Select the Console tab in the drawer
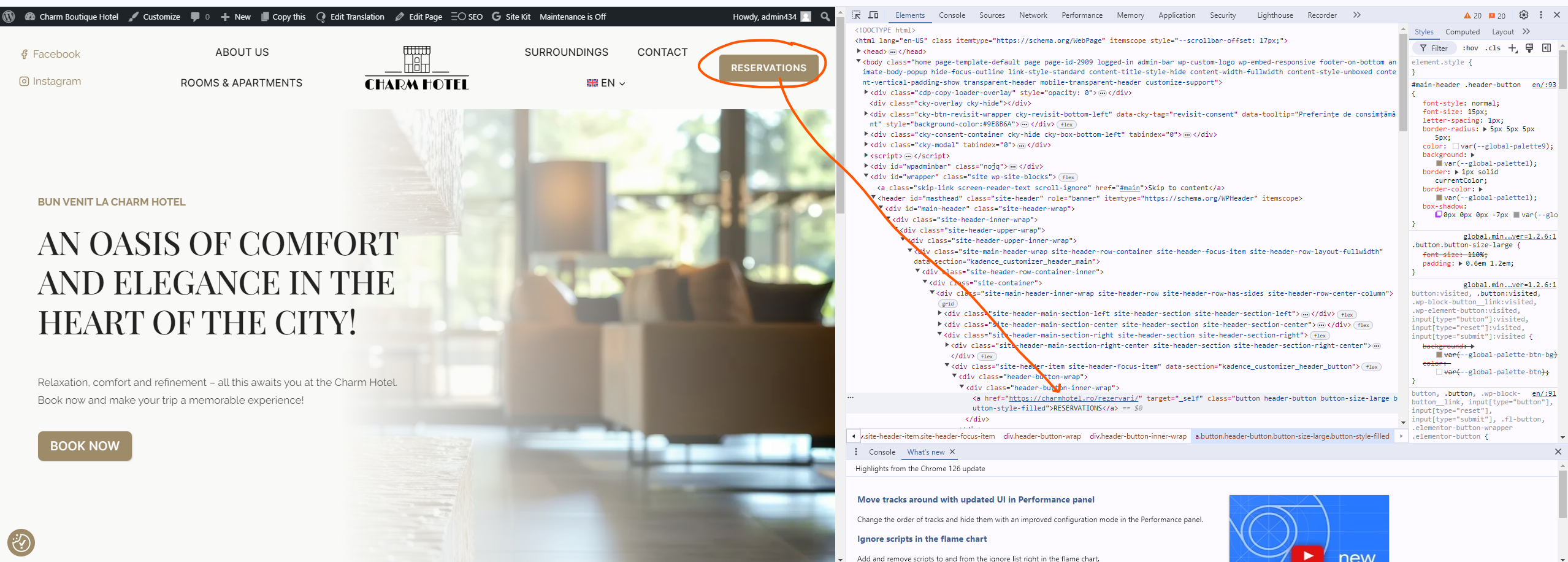 [x=882, y=452]
